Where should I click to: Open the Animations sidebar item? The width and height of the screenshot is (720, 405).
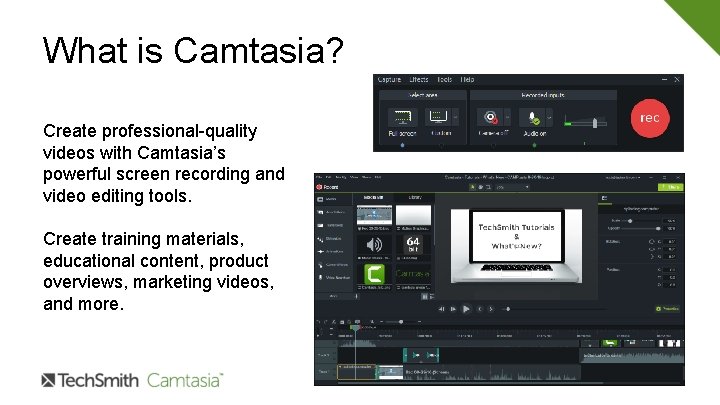(331, 252)
